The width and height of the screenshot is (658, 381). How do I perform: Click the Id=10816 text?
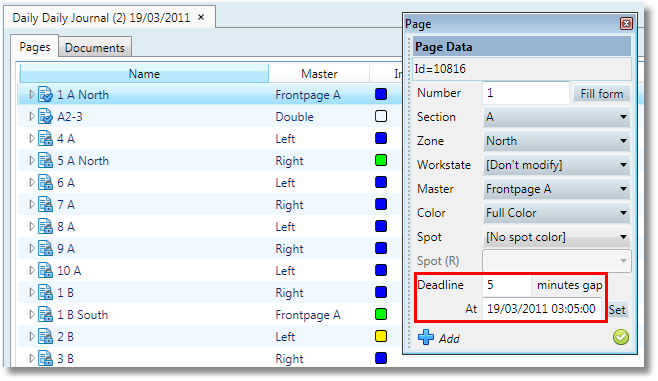[440, 69]
